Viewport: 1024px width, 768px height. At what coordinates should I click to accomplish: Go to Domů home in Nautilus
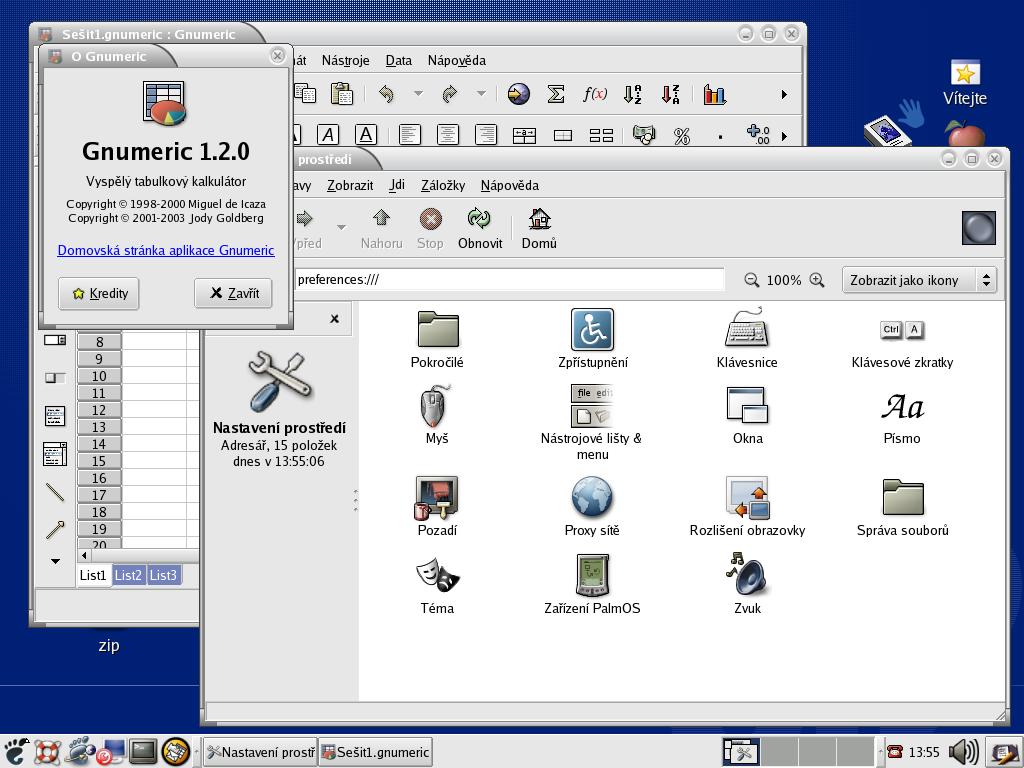(x=539, y=229)
